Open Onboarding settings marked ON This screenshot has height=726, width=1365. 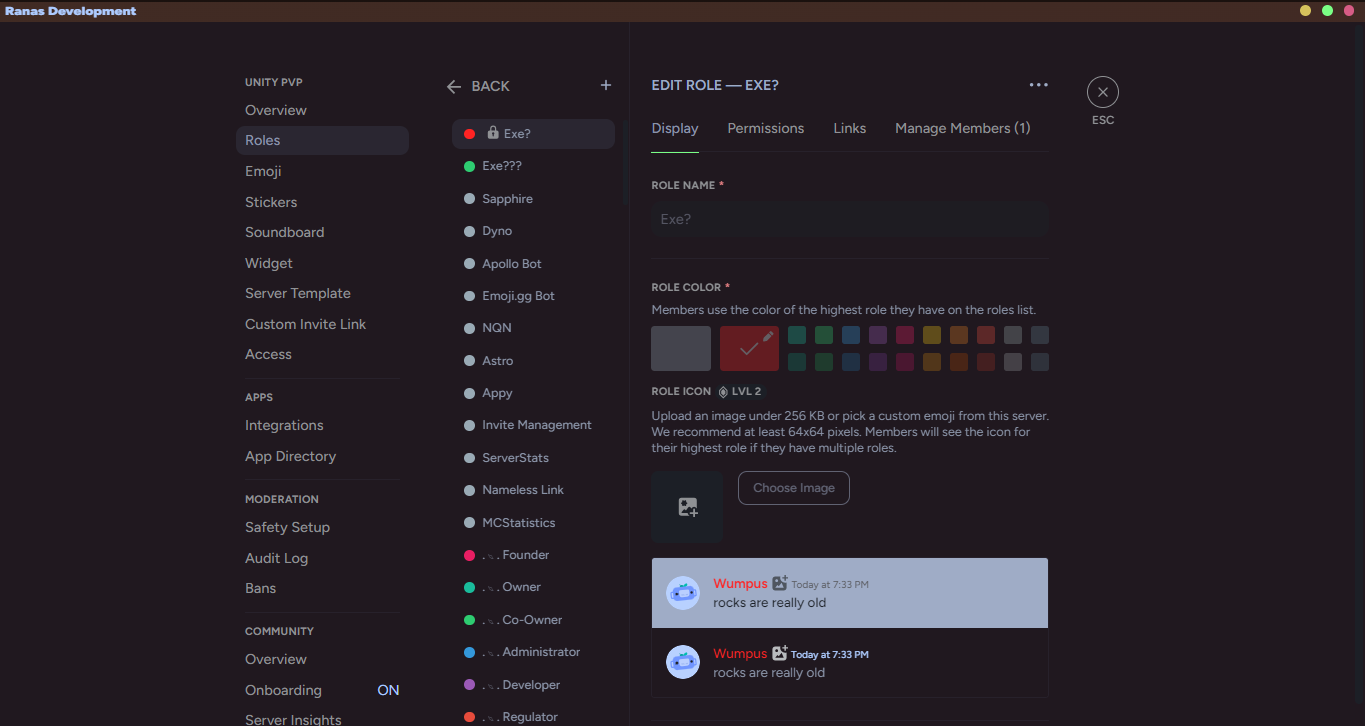pos(322,690)
